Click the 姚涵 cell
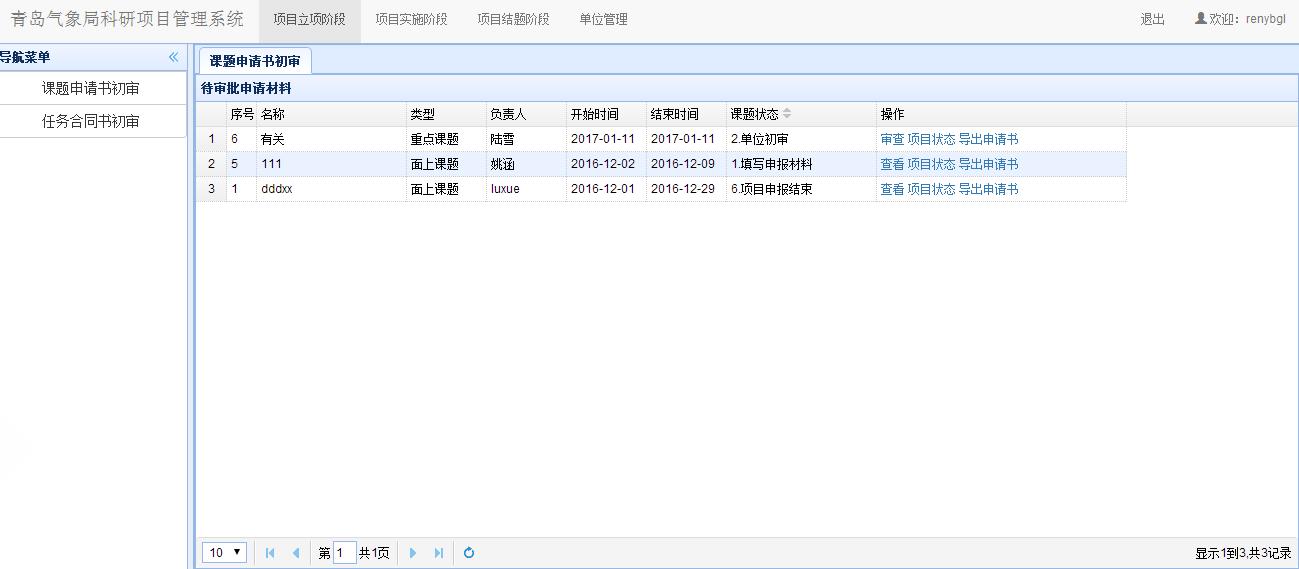The height and width of the screenshot is (569, 1299). [527, 164]
